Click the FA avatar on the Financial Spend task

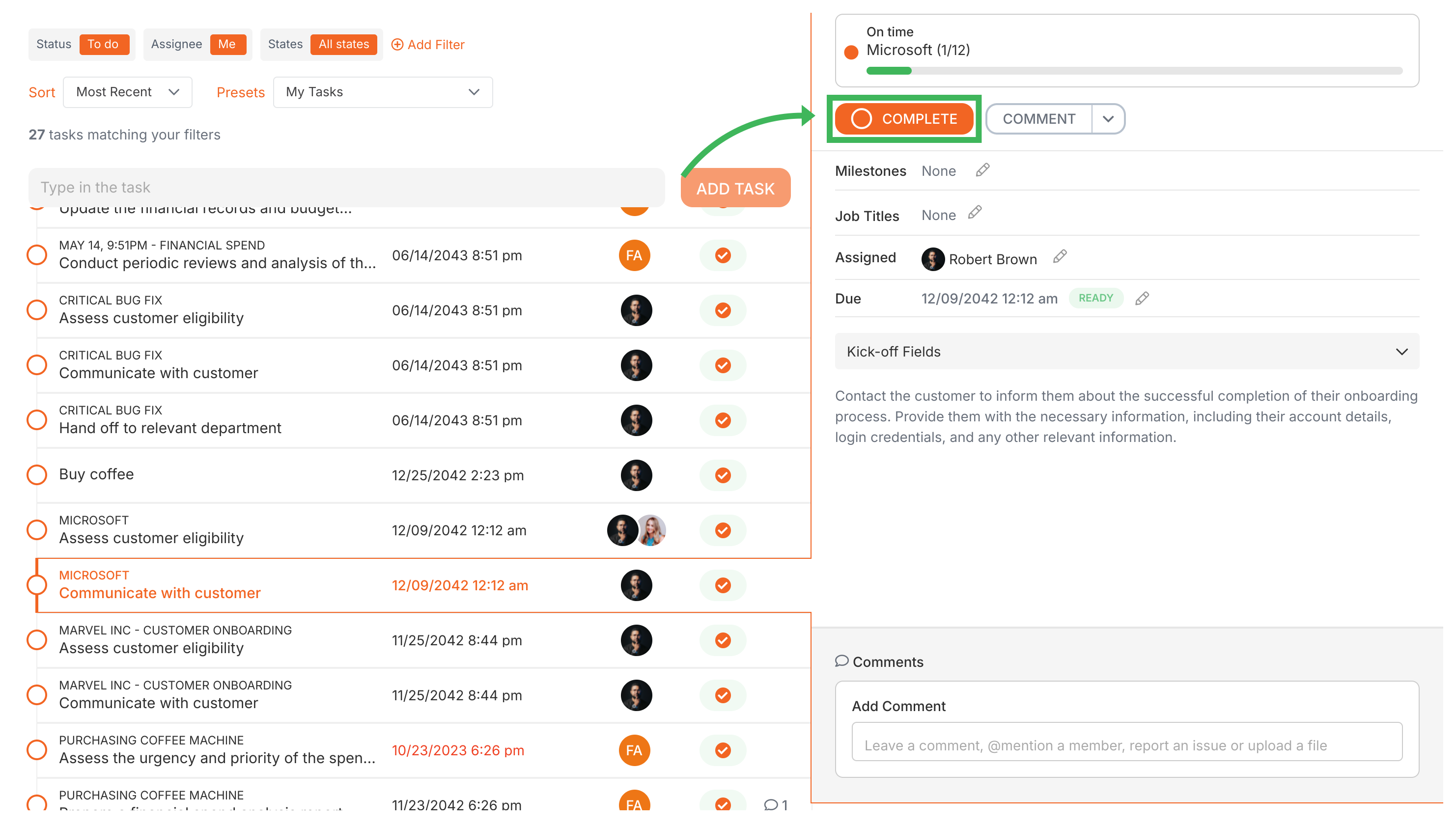[x=634, y=255]
